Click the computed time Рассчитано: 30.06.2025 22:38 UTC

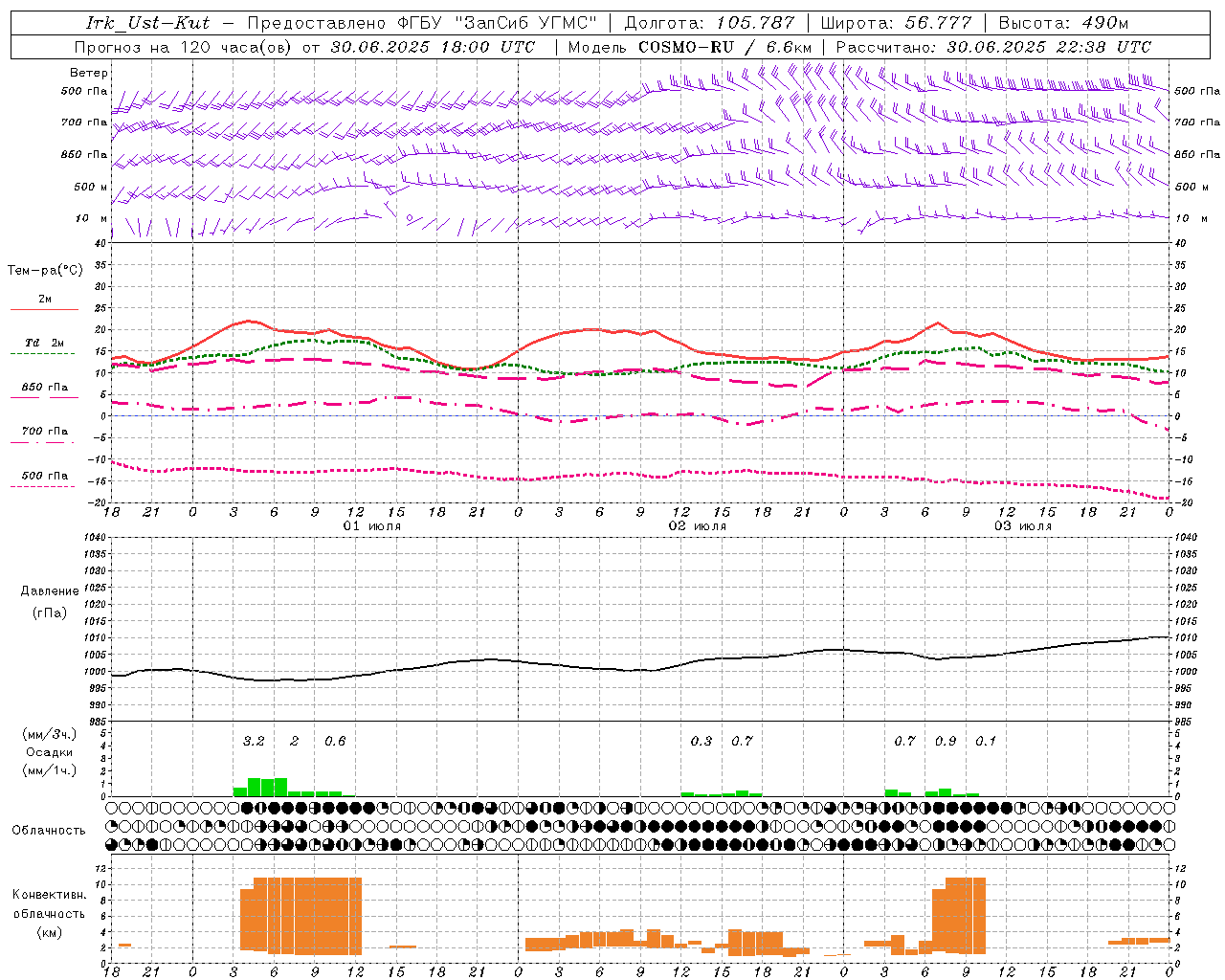click(x=993, y=47)
